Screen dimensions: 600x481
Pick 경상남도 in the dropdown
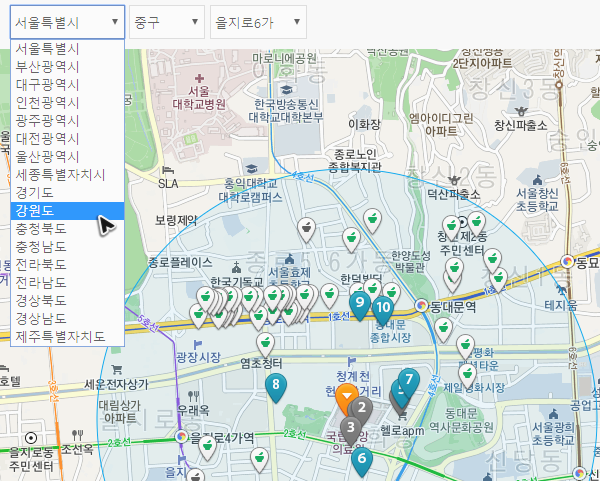coord(67,318)
